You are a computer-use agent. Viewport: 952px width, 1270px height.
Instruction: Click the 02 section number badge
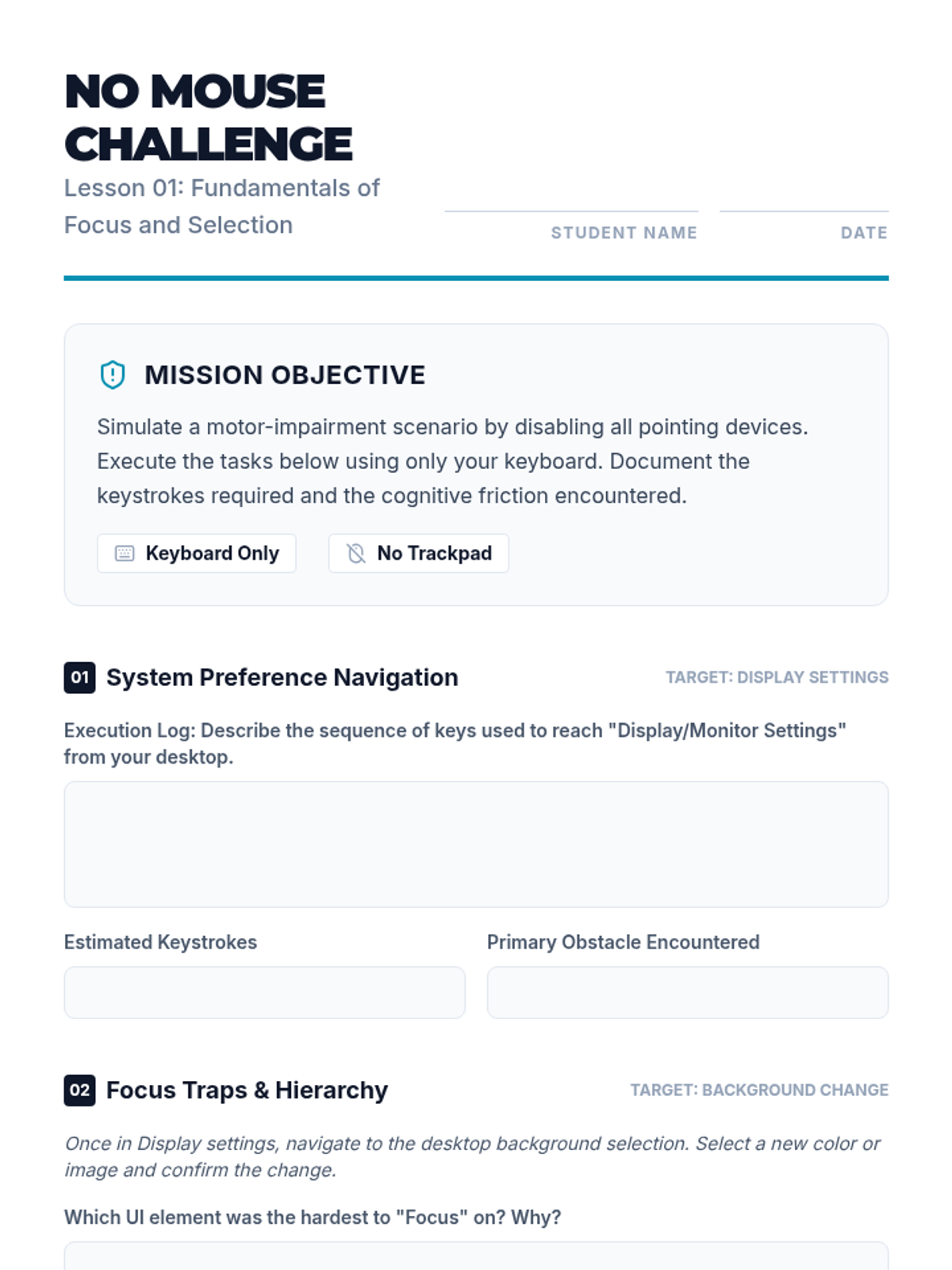(79, 1090)
